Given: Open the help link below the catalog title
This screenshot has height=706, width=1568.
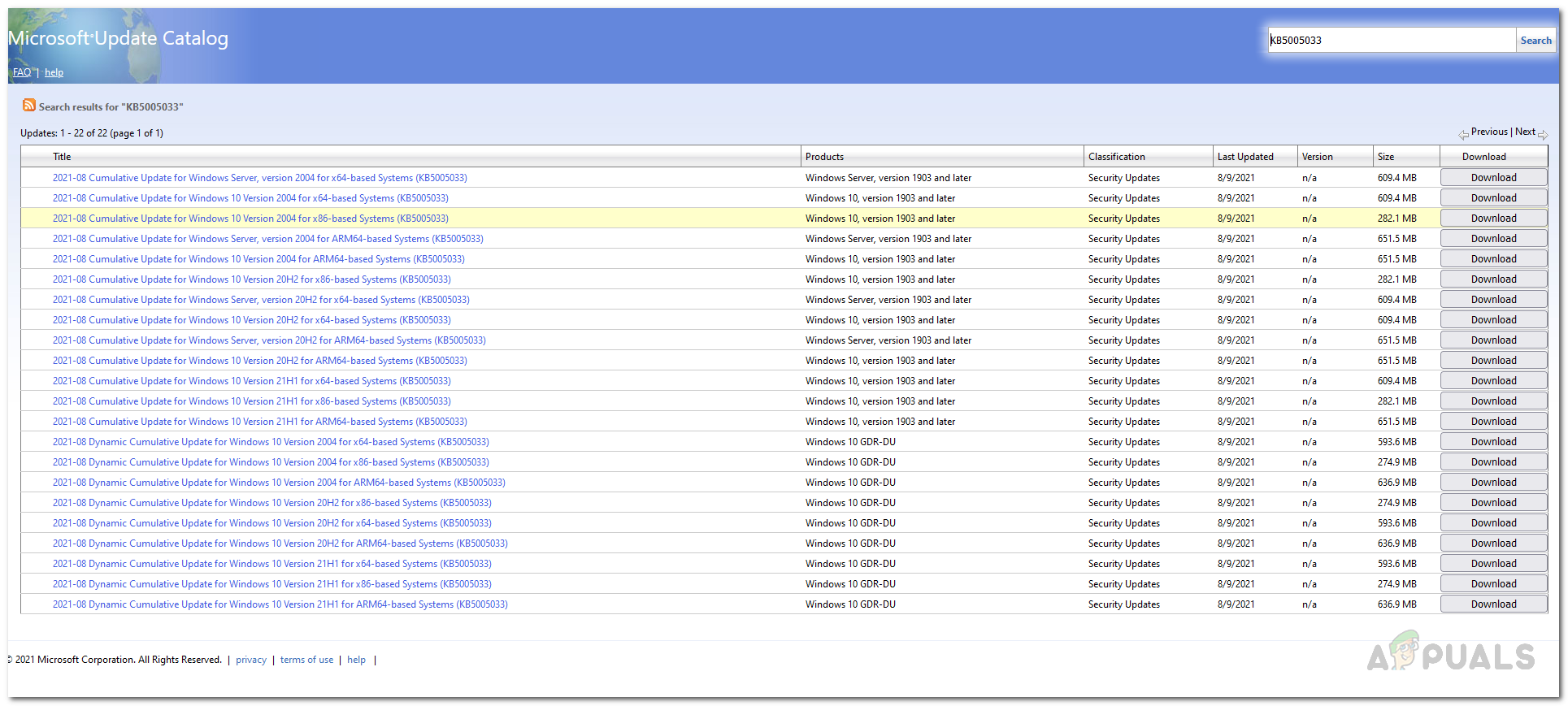Looking at the screenshot, I should point(54,72).
